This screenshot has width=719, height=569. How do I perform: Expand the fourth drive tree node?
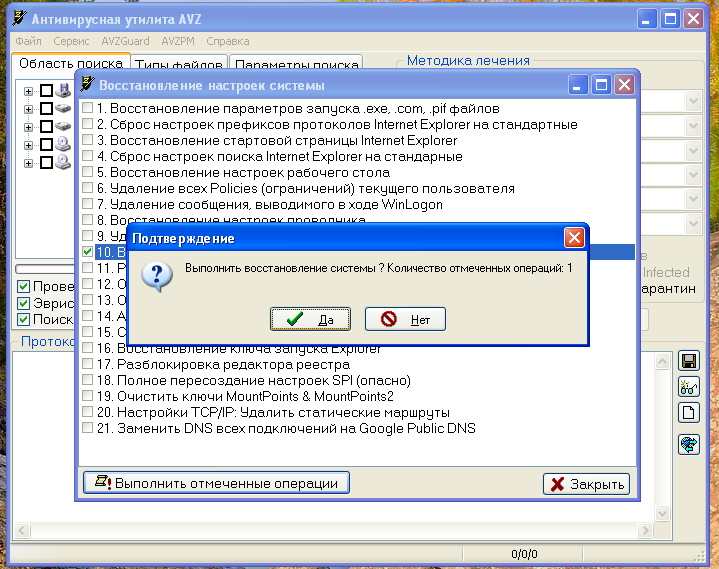[x=28, y=145]
